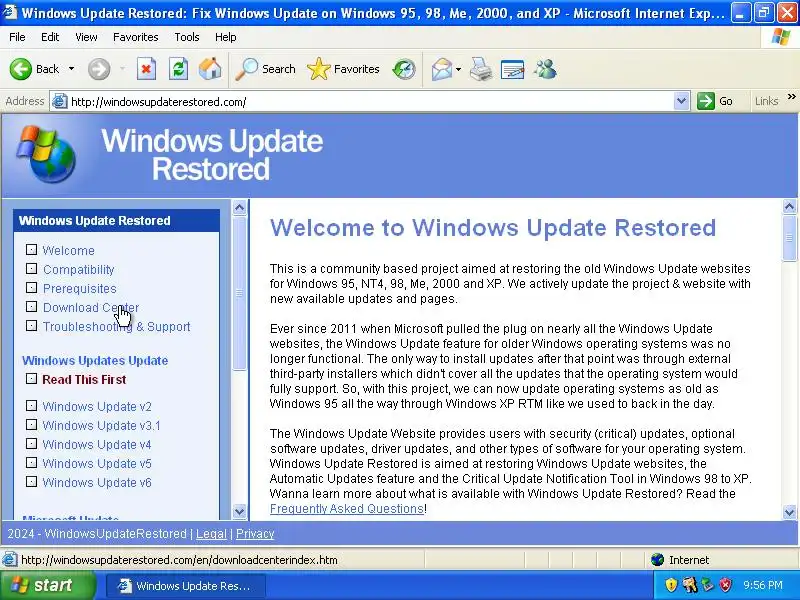The image size is (800, 600).
Task: Expand the address bar dropdown
Action: pyautogui.click(x=681, y=101)
